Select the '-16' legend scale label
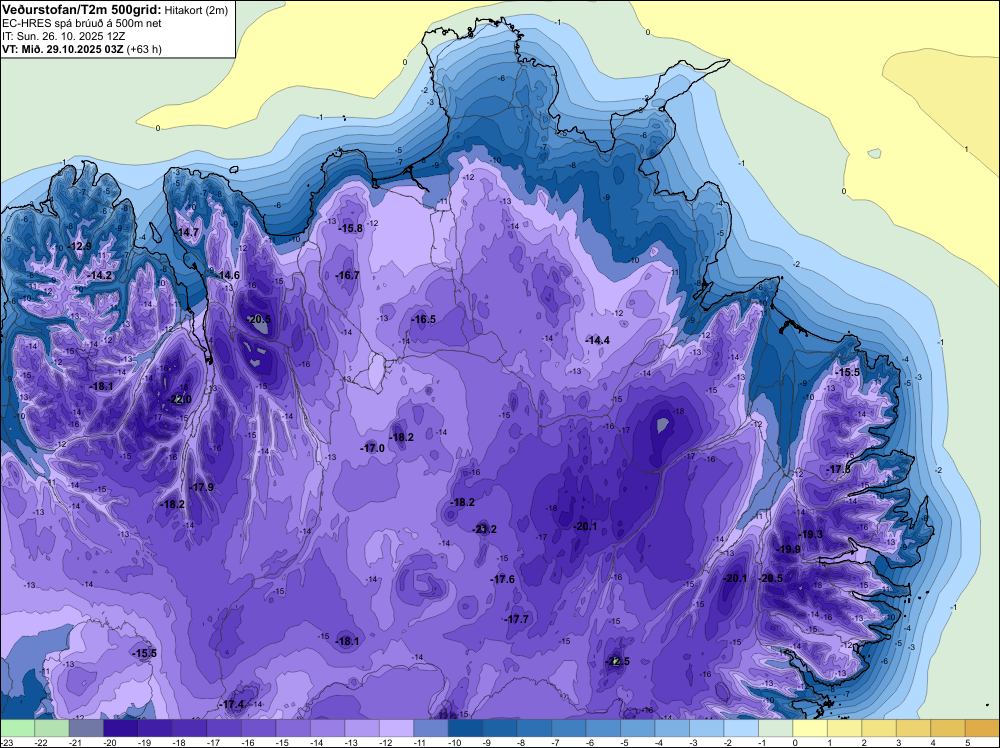The height and width of the screenshot is (748, 1000). coord(249,742)
